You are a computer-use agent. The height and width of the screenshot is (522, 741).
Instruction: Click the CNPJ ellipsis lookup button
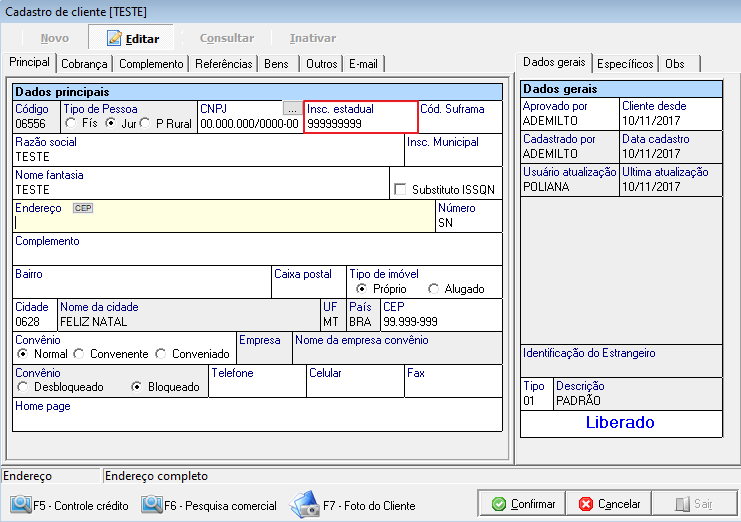tap(292, 108)
